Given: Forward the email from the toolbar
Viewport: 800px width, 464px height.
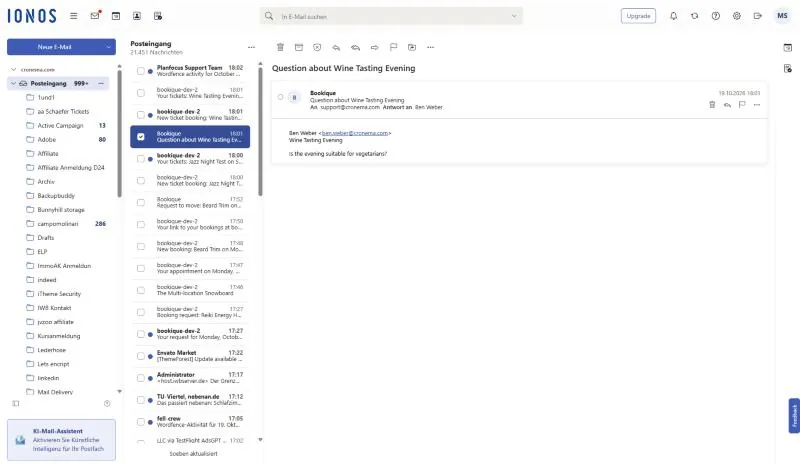Looking at the screenshot, I should 374,47.
